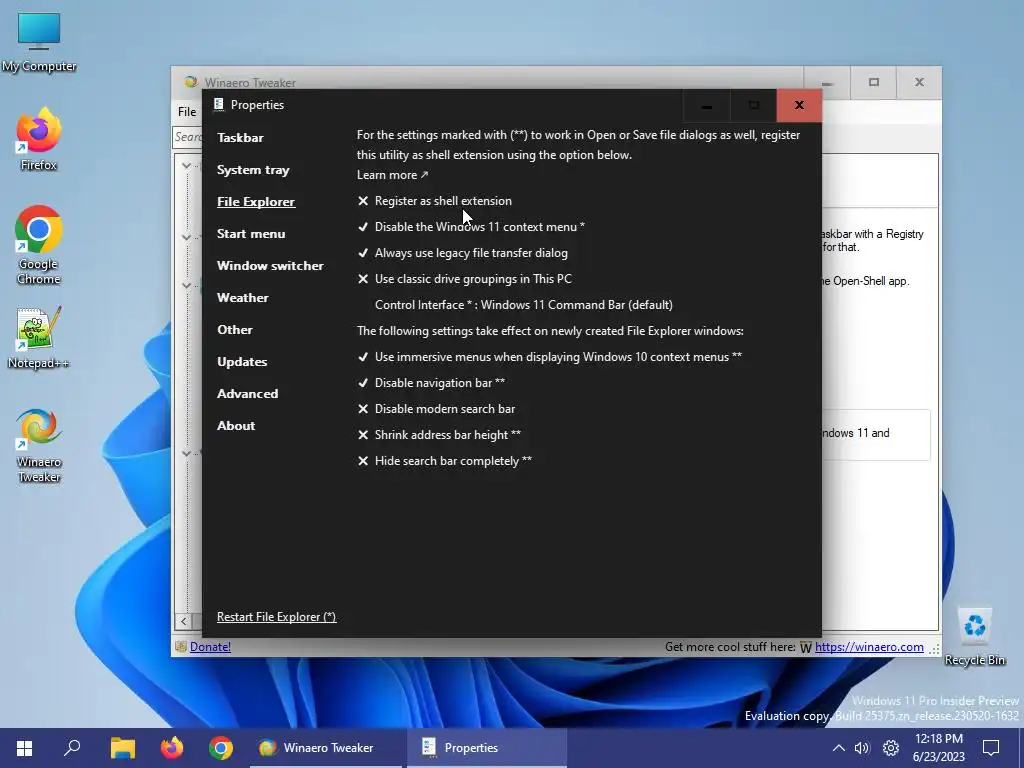Open the clock showing 12:18 PM
This screenshot has width=1024, height=768.
[x=939, y=748]
